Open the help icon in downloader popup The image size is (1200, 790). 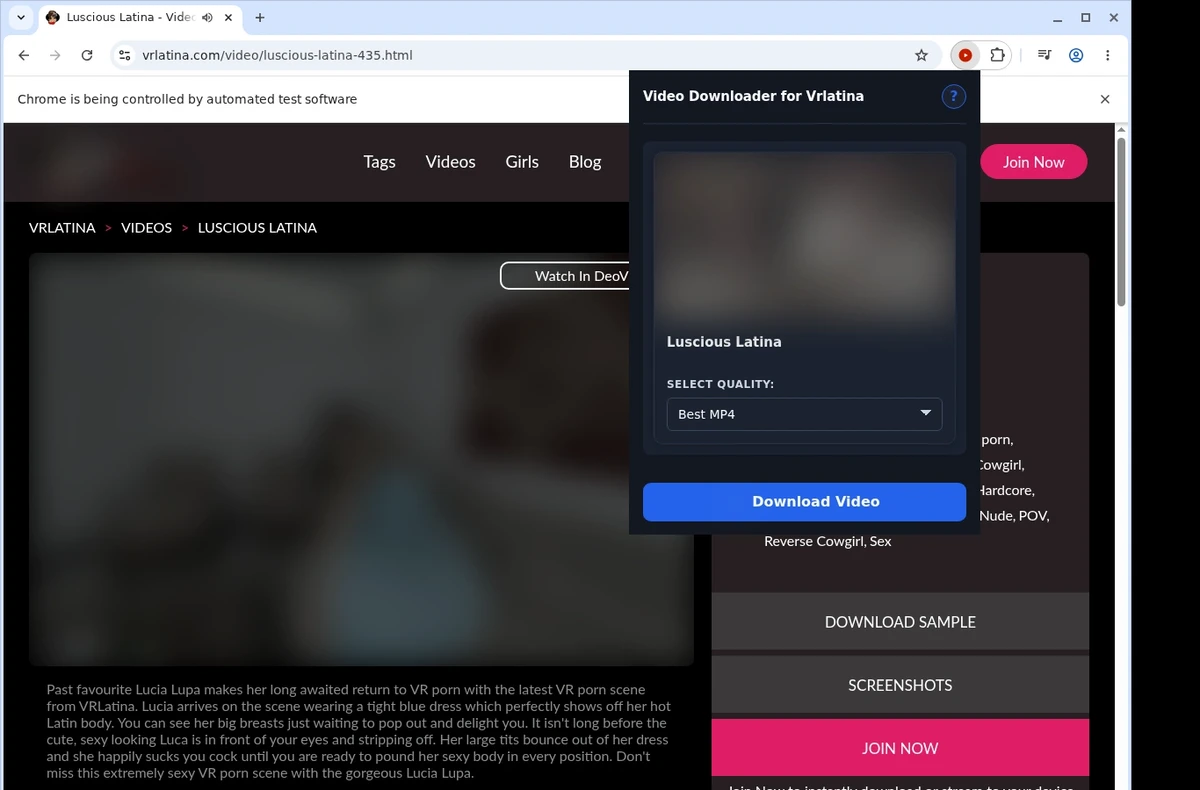tap(953, 96)
